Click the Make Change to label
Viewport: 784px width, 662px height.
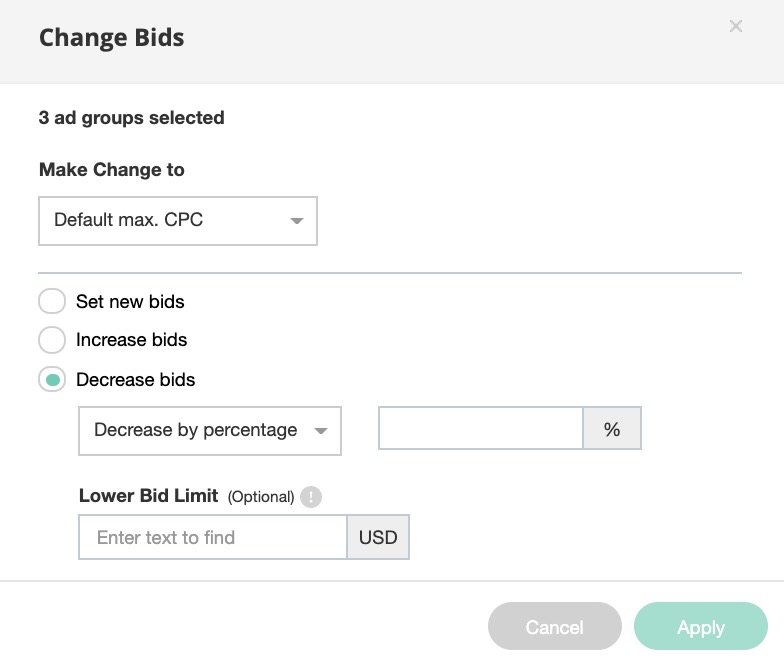(x=111, y=170)
